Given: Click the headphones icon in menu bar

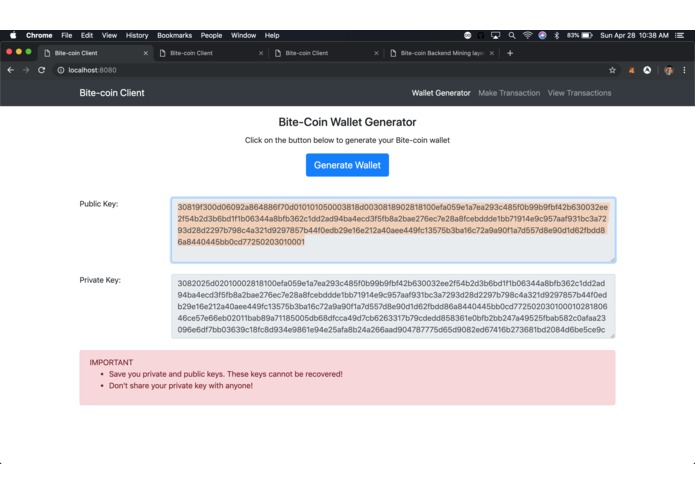Looking at the screenshot, I should [x=480, y=35].
